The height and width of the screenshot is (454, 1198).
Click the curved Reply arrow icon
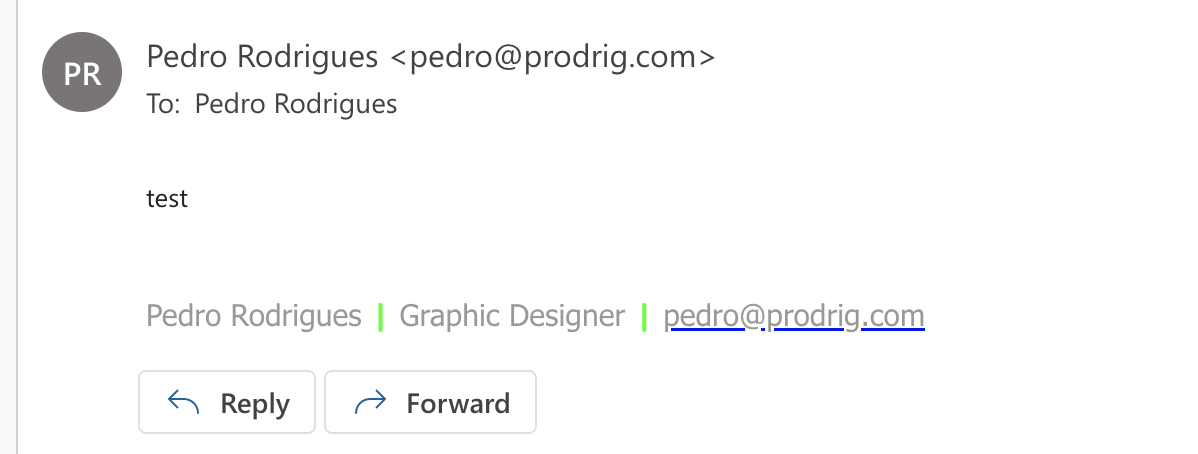[183, 403]
